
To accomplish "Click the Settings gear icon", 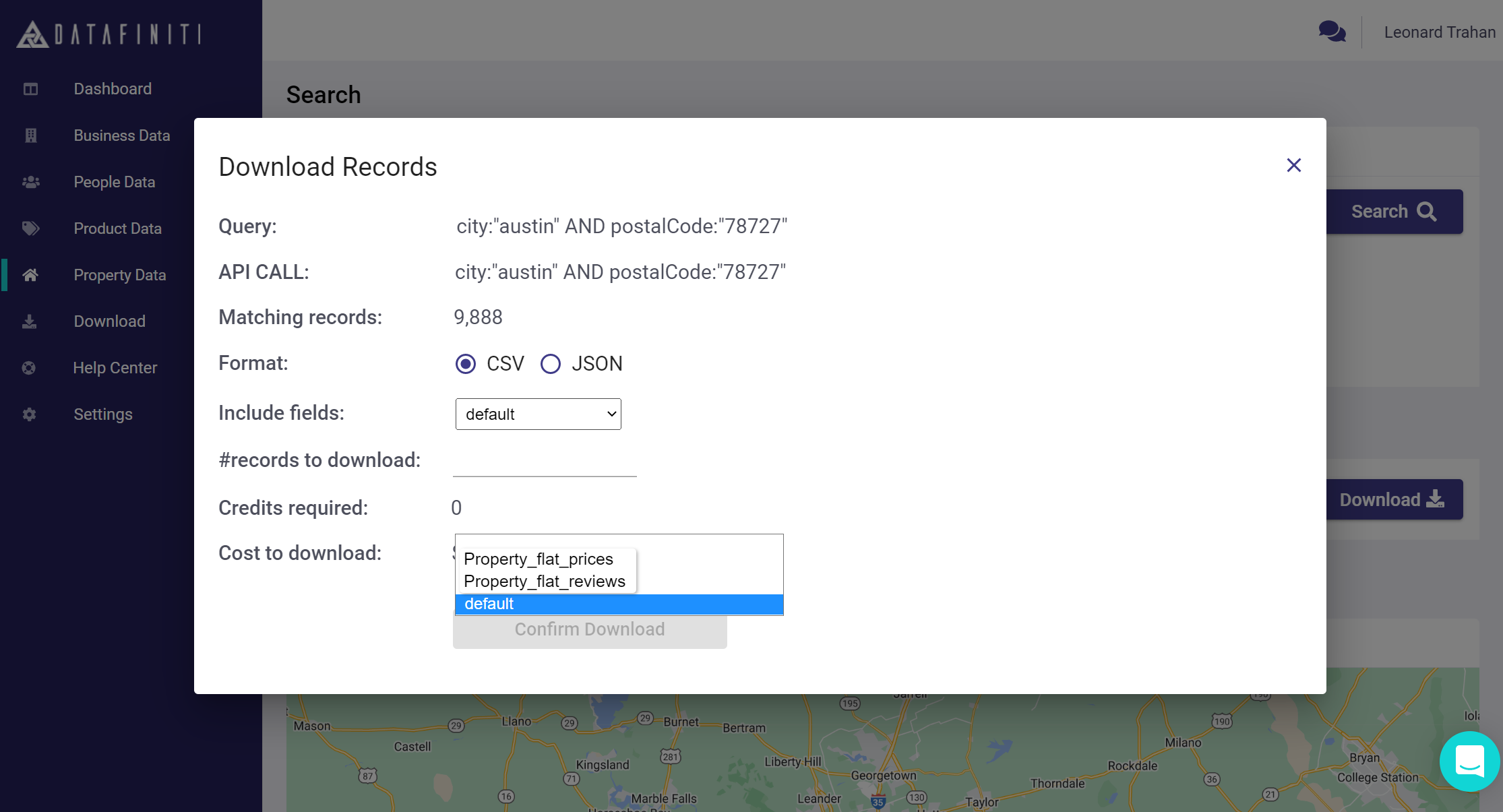I will click(x=29, y=414).
